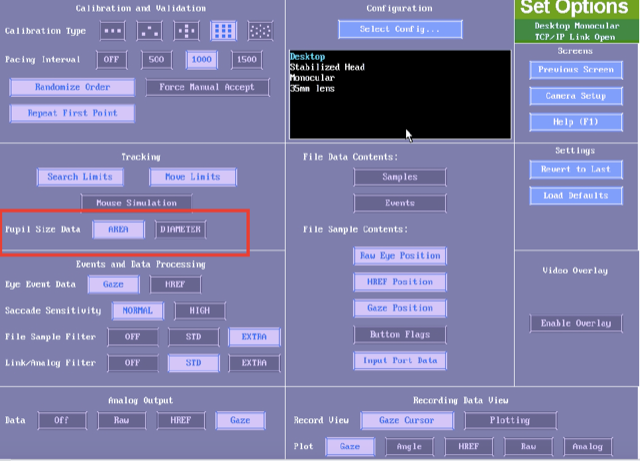Go to Previous Screen
Viewport: 640px width, 461px height.
point(576,70)
